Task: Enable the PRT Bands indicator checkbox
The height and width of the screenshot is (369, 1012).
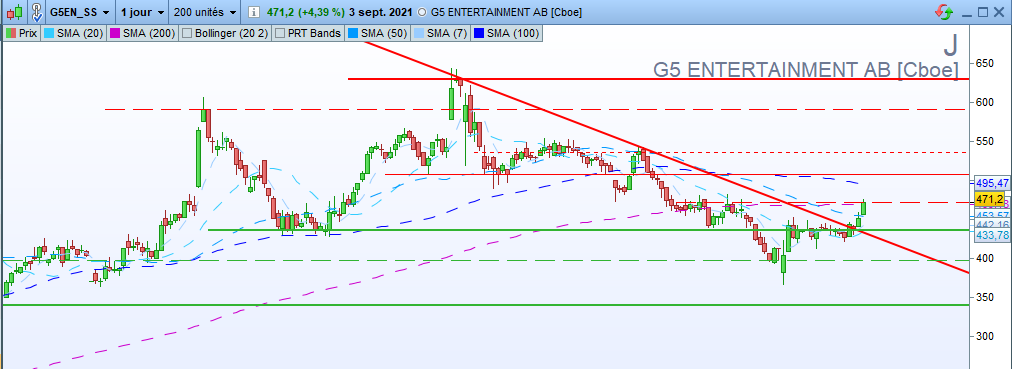Action: coord(280,33)
